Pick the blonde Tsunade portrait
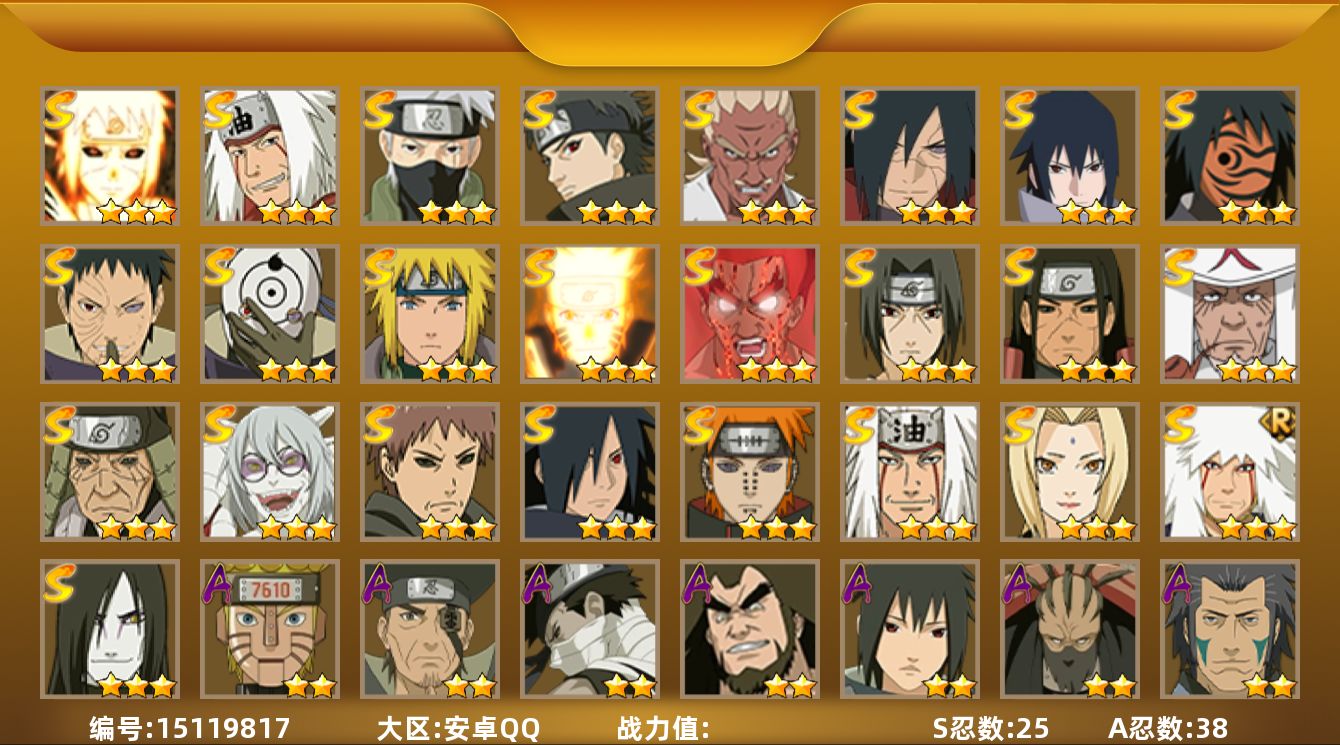Screen dimensions: 1340x745 point(1070,471)
